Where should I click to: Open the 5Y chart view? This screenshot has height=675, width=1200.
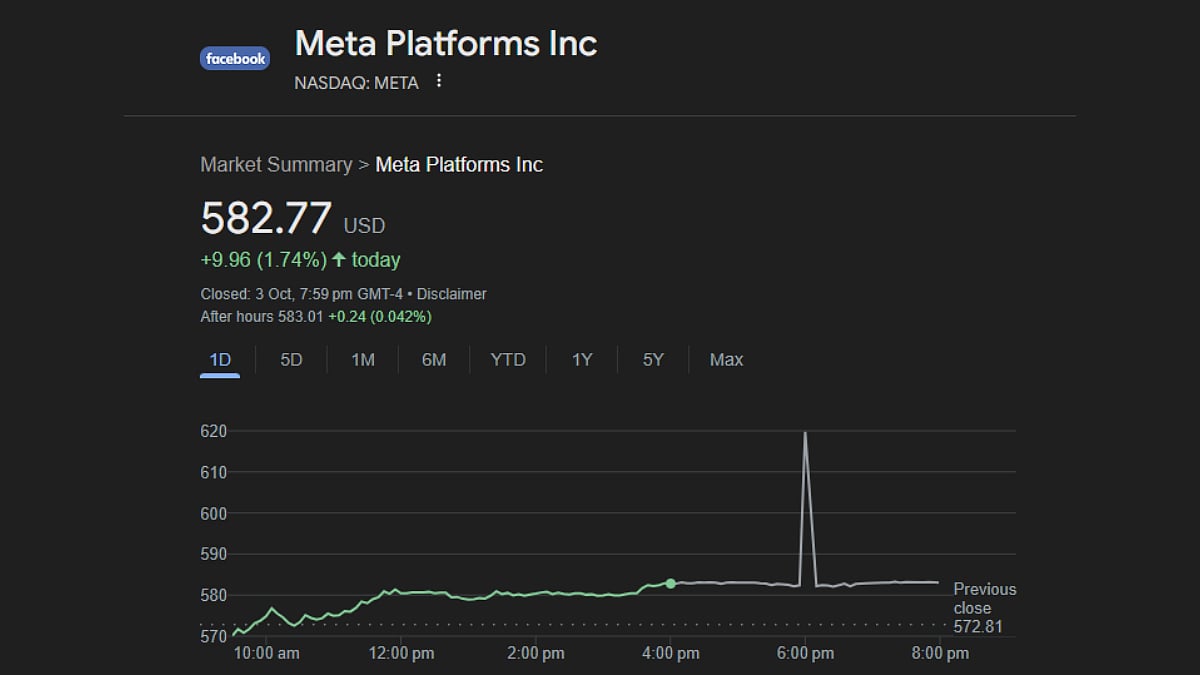pyautogui.click(x=653, y=359)
